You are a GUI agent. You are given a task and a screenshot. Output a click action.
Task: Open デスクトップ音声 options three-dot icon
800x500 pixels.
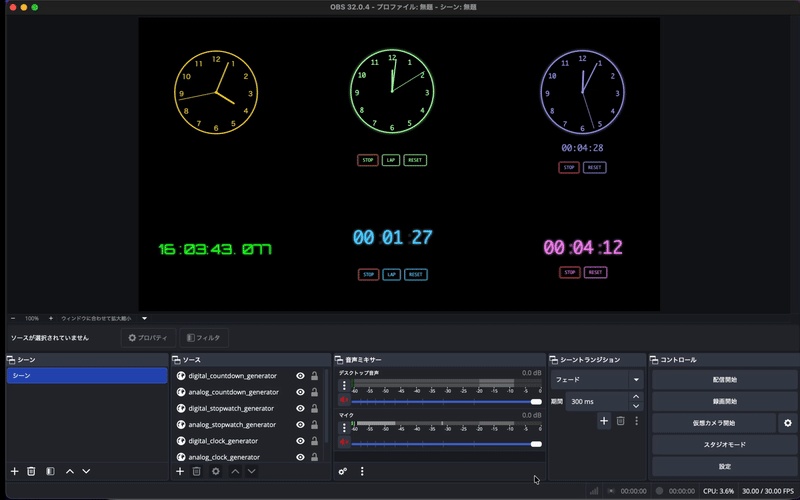point(344,385)
